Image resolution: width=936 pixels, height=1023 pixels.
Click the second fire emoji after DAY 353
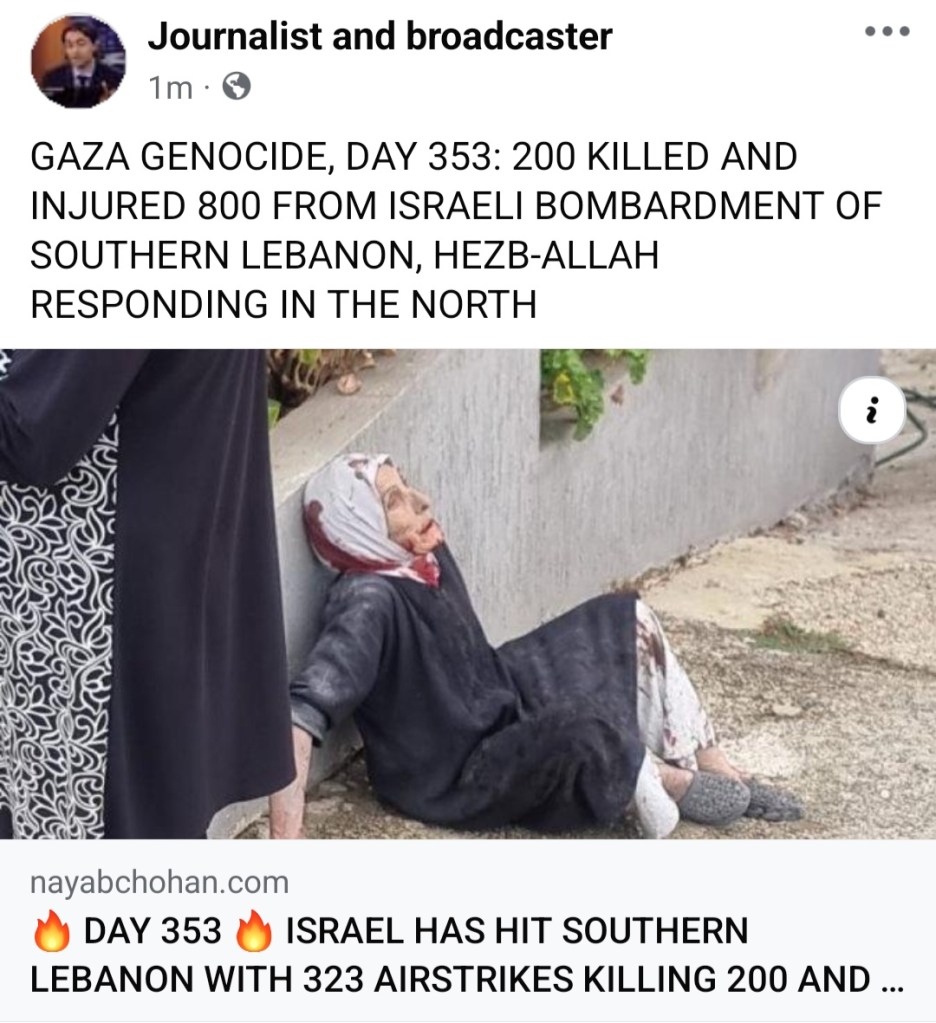[254, 931]
